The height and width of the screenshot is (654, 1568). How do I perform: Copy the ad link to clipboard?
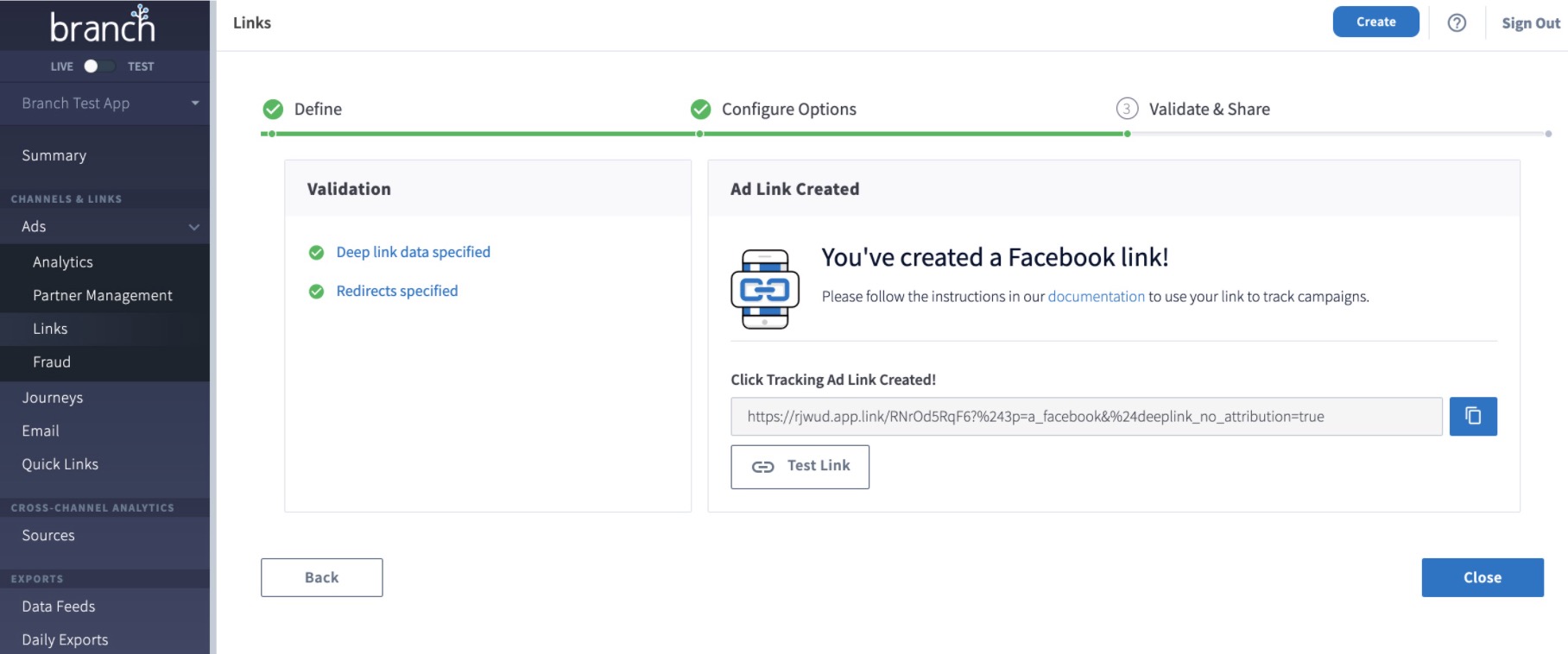(x=1473, y=417)
